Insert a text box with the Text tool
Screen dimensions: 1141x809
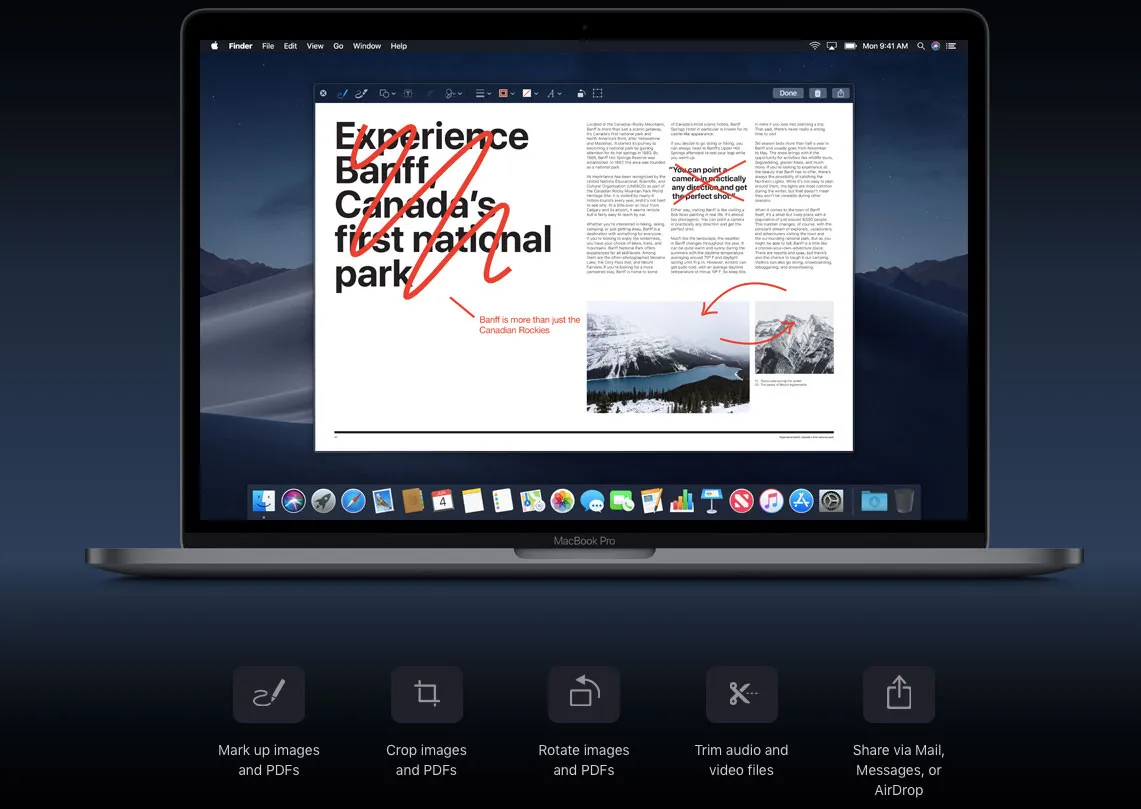tap(406, 92)
